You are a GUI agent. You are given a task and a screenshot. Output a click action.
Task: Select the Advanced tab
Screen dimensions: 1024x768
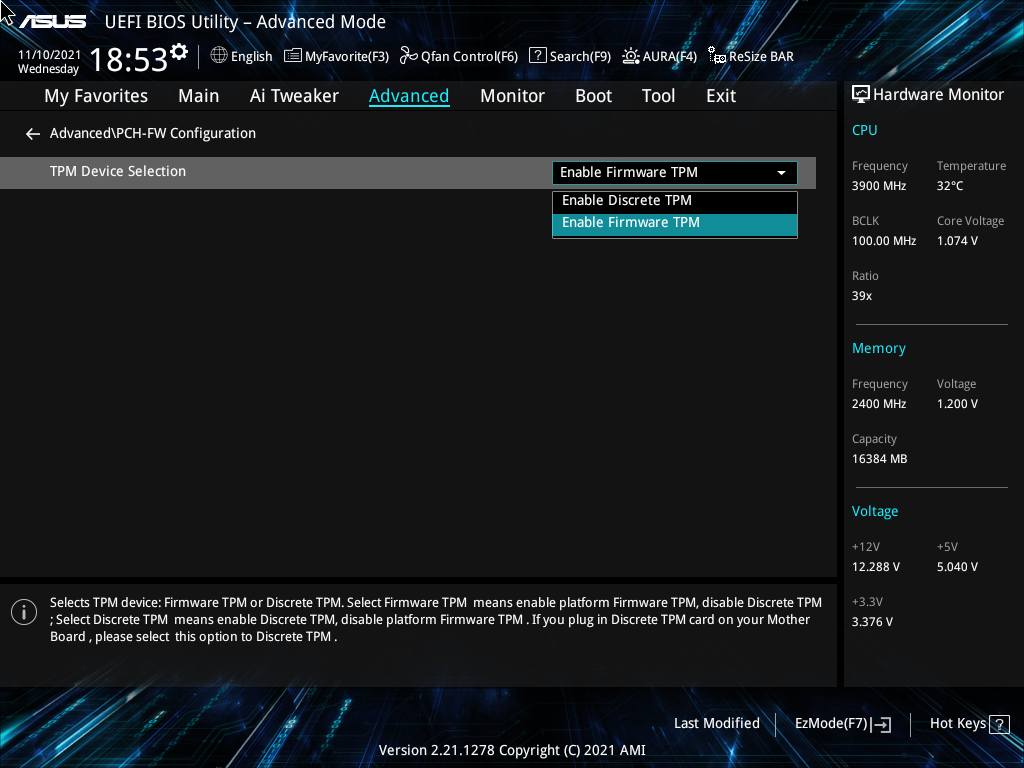409,96
